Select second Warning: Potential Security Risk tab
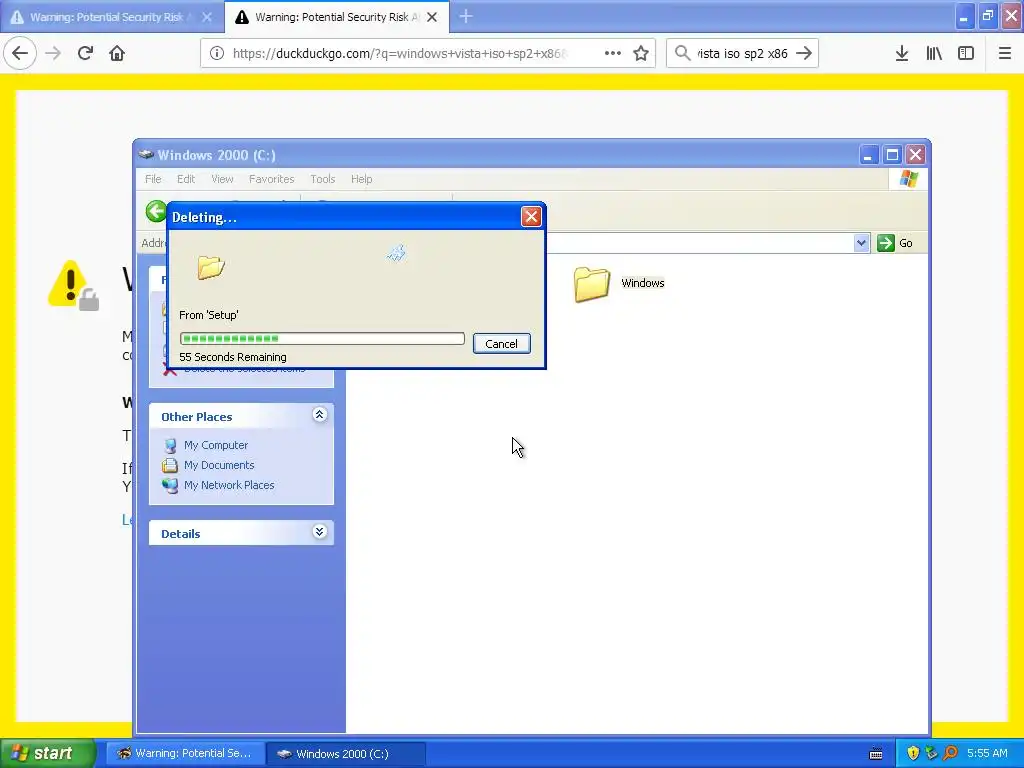 [337, 17]
